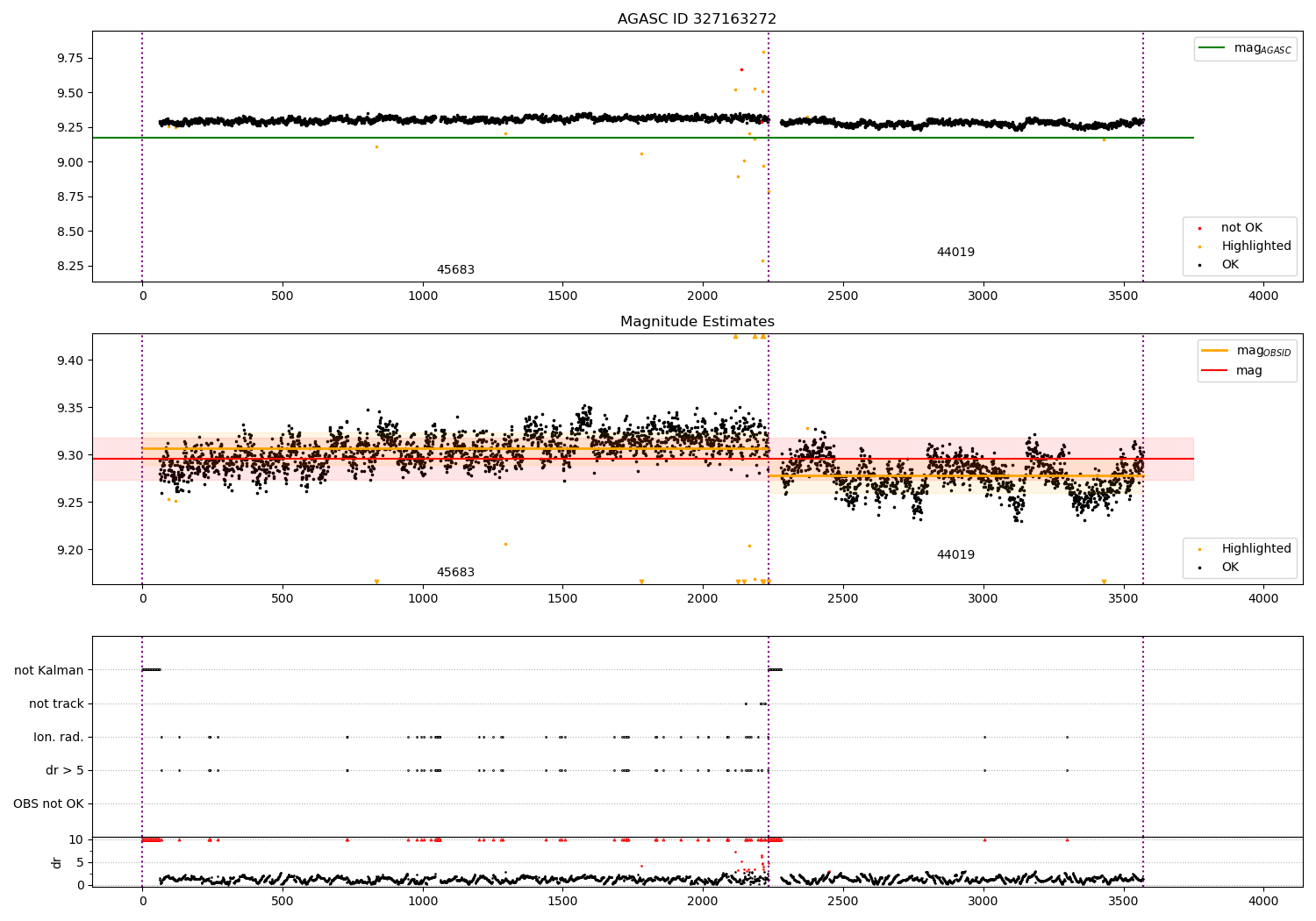Click the 2500 x-tick of the bottom flags plot
Screen dimensions: 1316x921
(843, 901)
